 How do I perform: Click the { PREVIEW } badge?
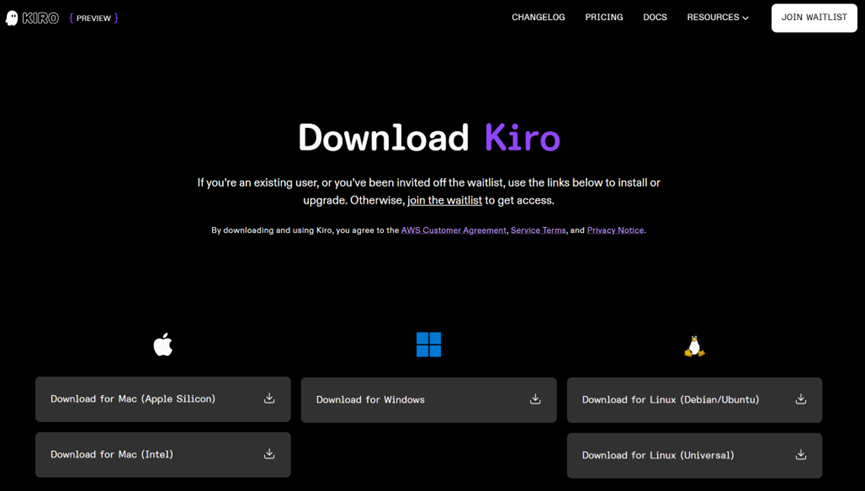pos(94,18)
